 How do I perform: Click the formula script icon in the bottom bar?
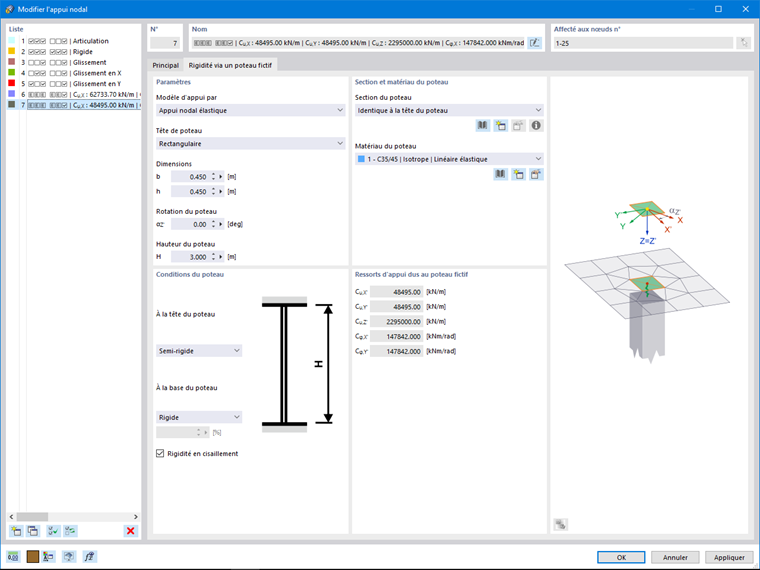pyautogui.click(x=89, y=557)
